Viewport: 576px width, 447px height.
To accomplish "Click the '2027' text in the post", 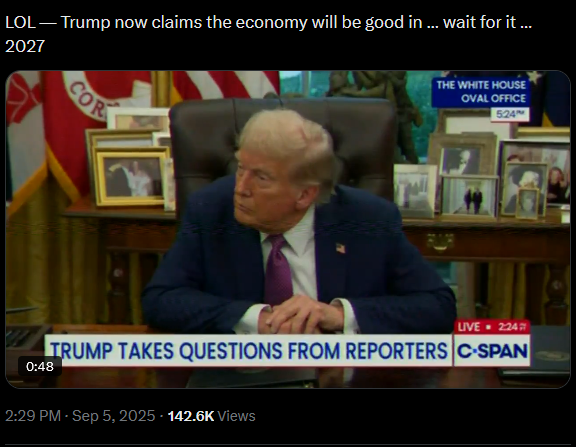I will click(x=25, y=46).
